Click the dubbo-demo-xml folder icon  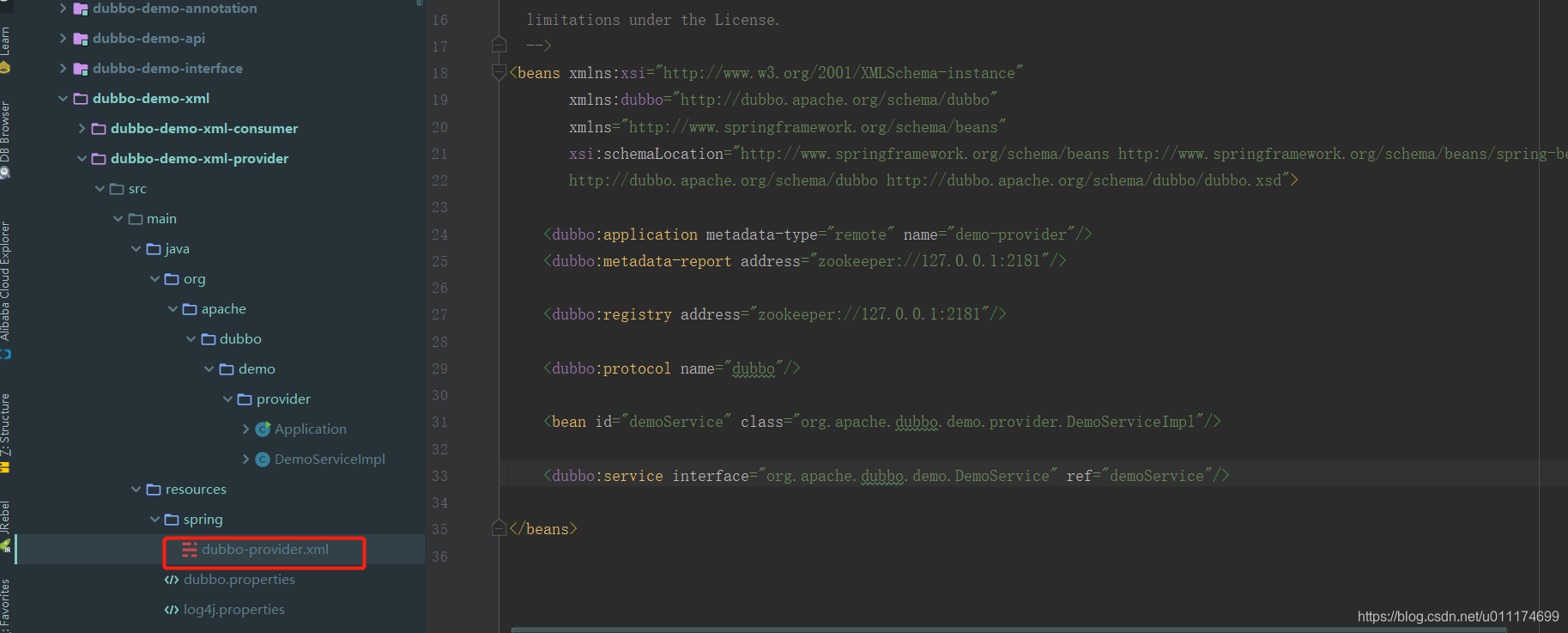(81, 99)
